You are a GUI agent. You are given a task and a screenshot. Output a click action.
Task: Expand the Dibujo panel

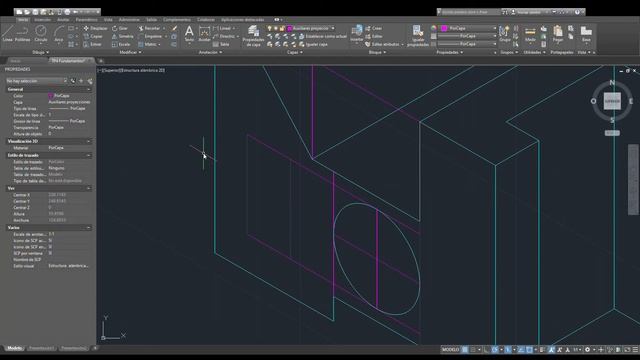tap(40, 52)
